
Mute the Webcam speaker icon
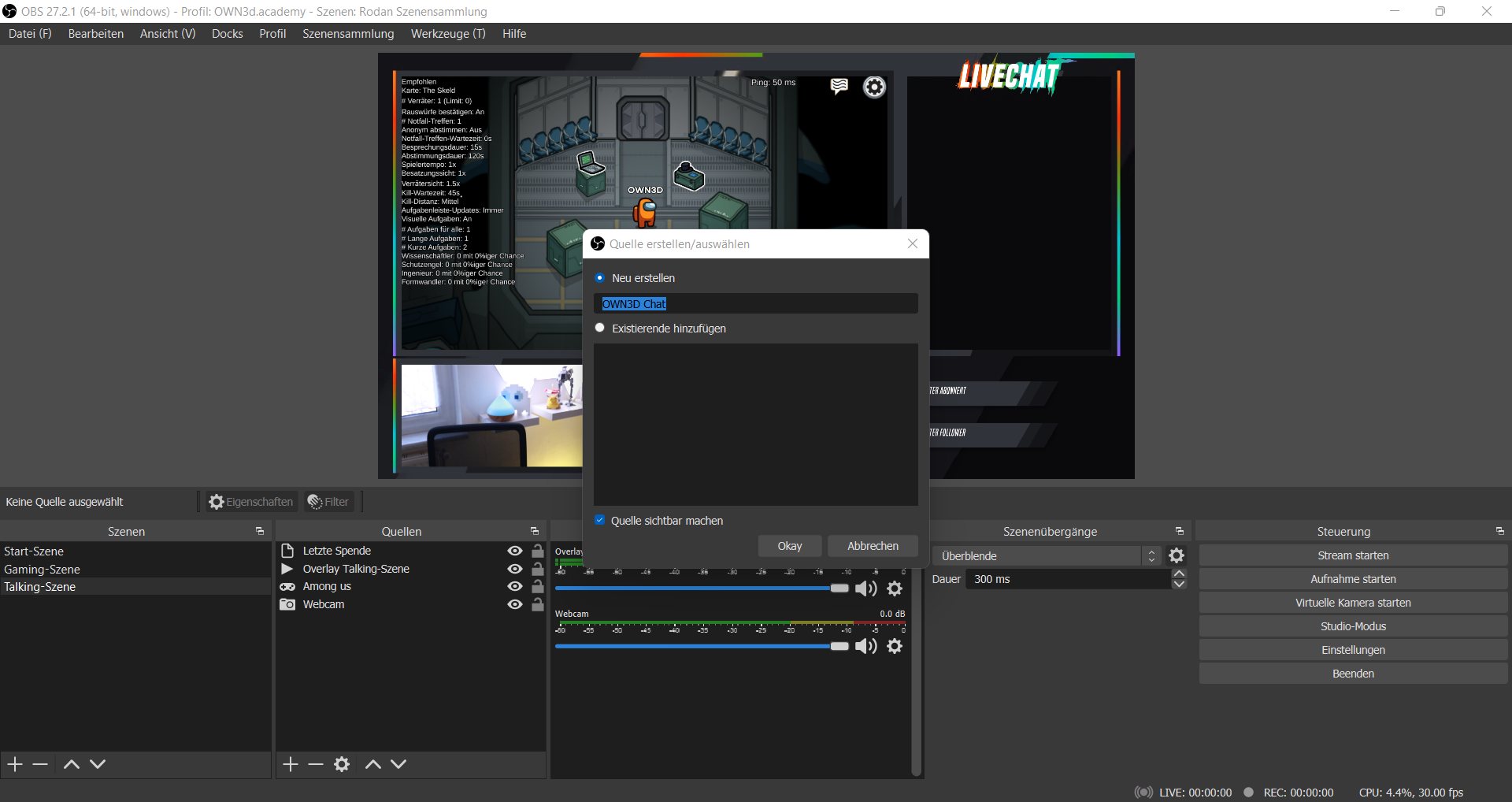[x=866, y=646]
